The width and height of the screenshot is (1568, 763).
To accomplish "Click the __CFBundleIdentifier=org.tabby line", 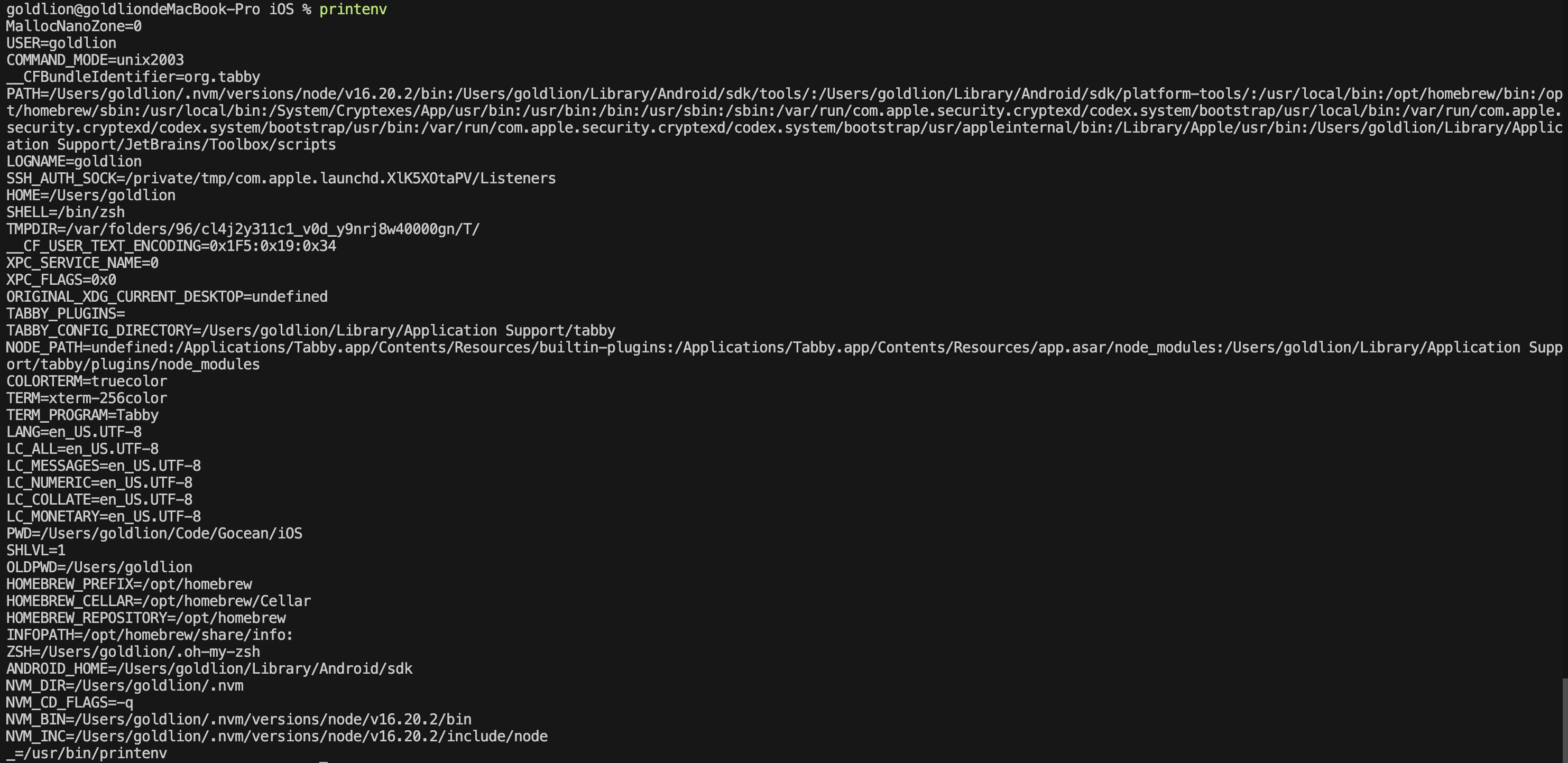I will coord(133,77).
